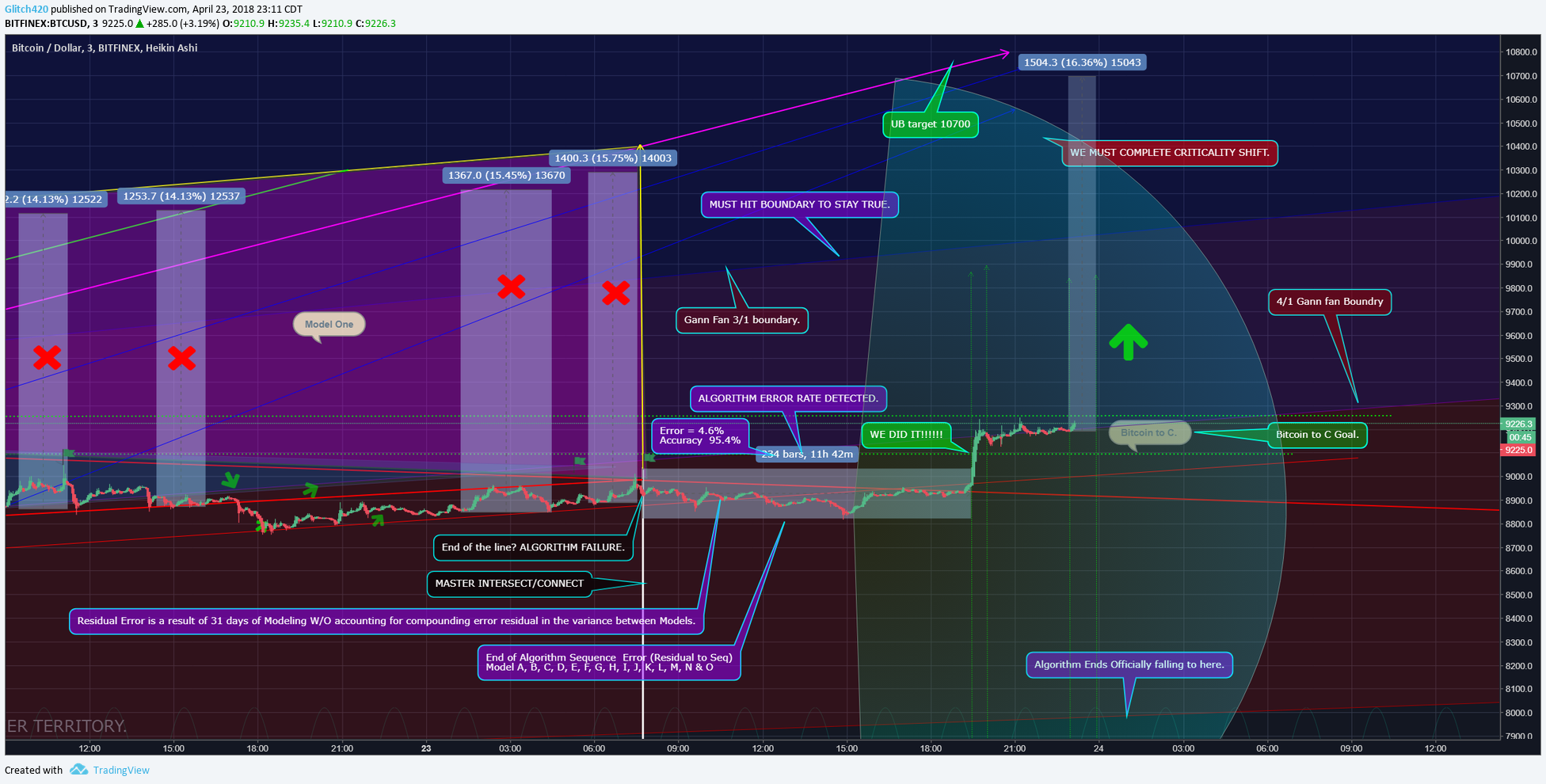Screen dimensions: 1546x784
Task: Click the '234 bars, 11h 42m' range label
Action: (x=807, y=455)
